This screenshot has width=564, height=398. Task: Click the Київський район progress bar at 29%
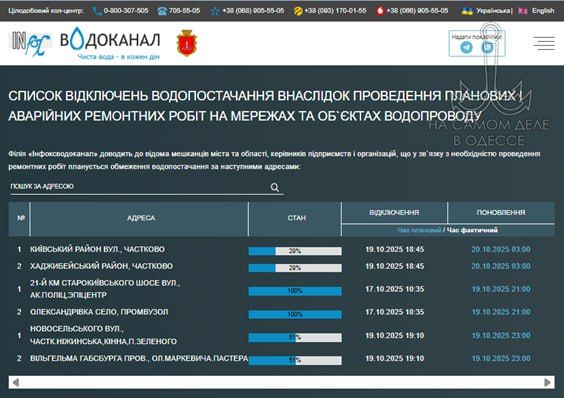(x=295, y=251)
